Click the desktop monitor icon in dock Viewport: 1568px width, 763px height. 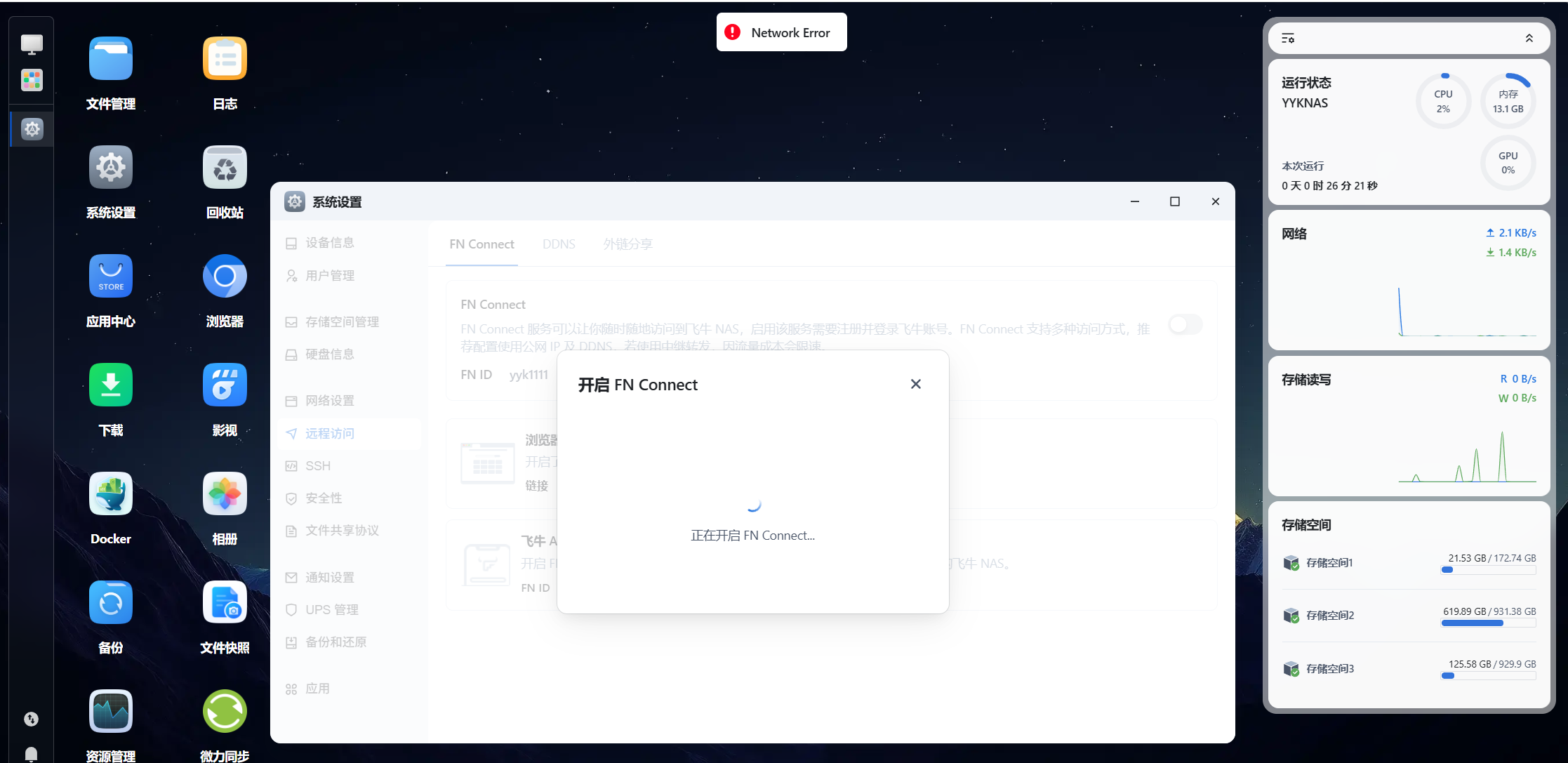tap(32, 44)
